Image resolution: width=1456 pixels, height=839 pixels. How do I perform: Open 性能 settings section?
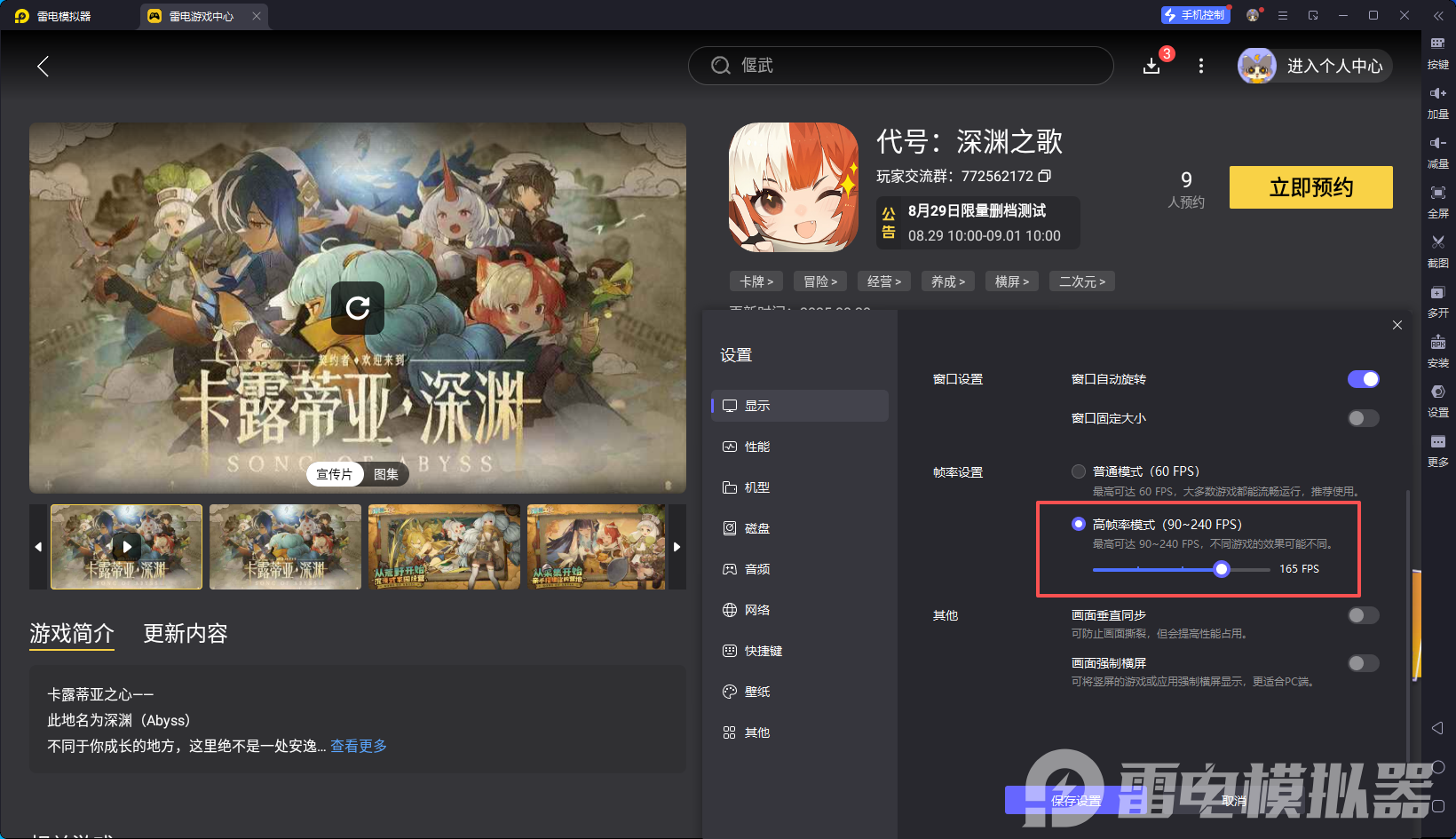pos(800,447)
